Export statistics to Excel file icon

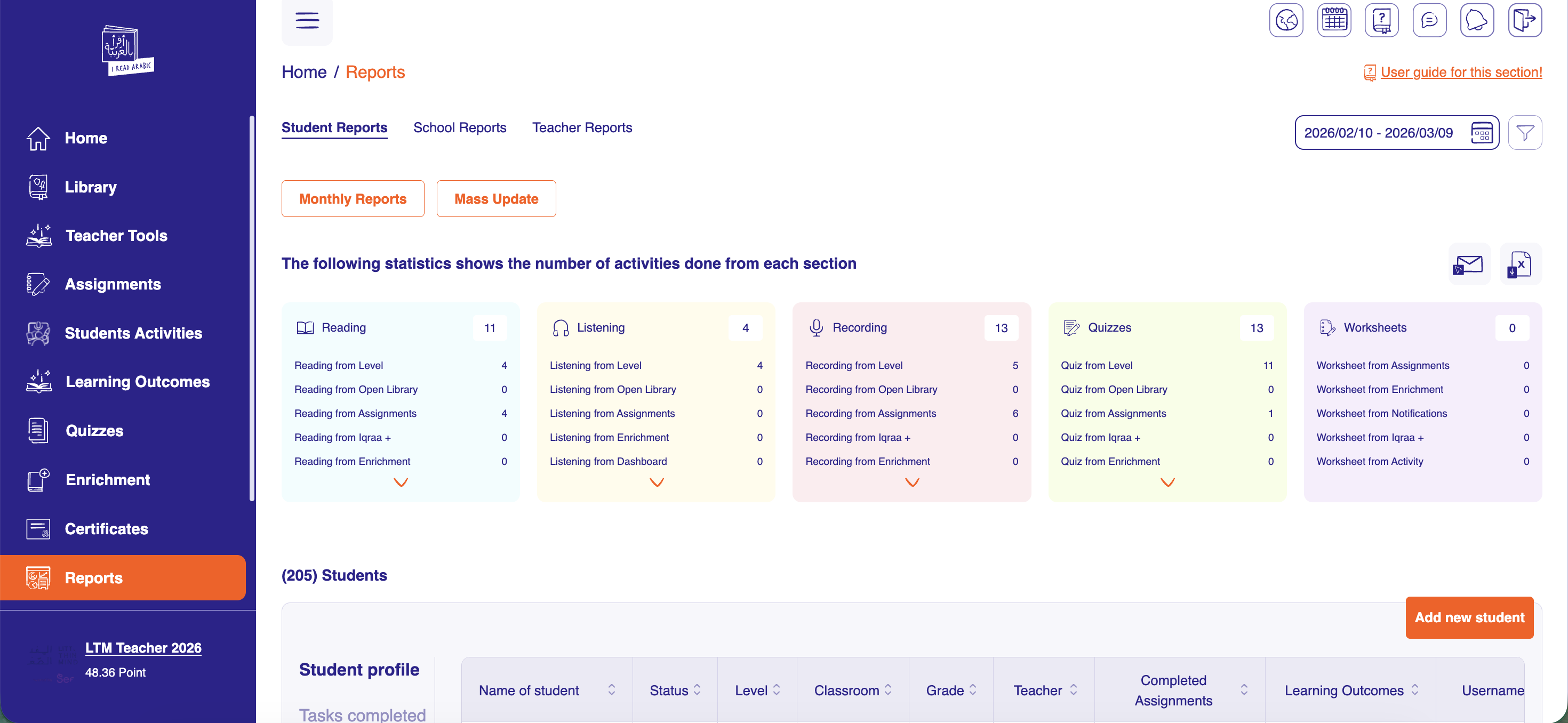1520,264
